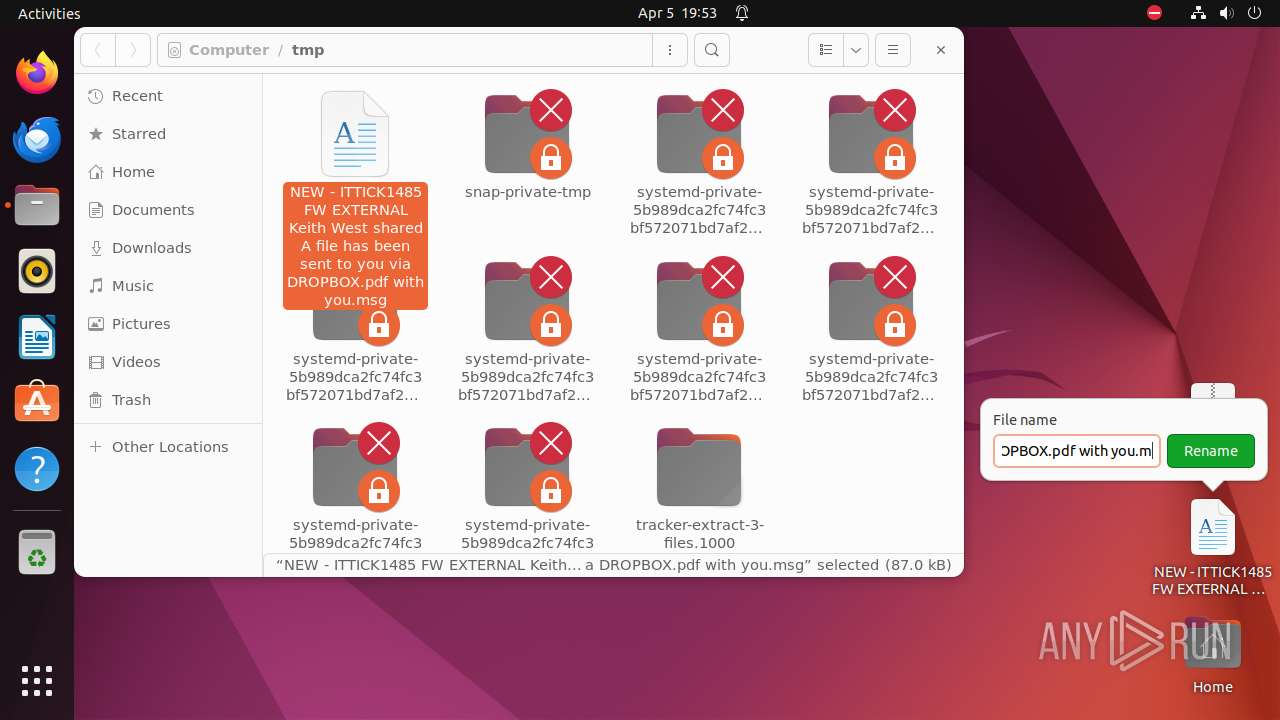Image resolution: width=1280 pixels, height=720 pixels.
Task: Go to Home in the sidebar
Action: [x=168, y=172]
